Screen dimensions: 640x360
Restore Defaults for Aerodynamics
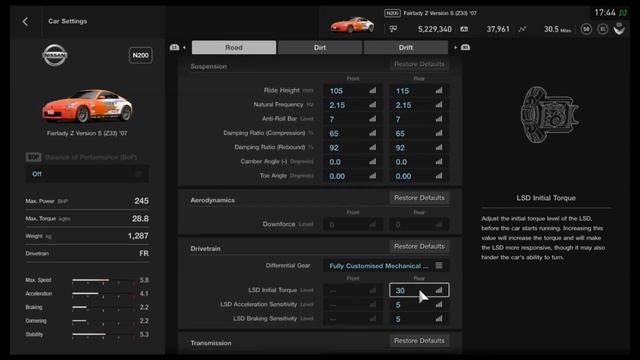(419, 198)
